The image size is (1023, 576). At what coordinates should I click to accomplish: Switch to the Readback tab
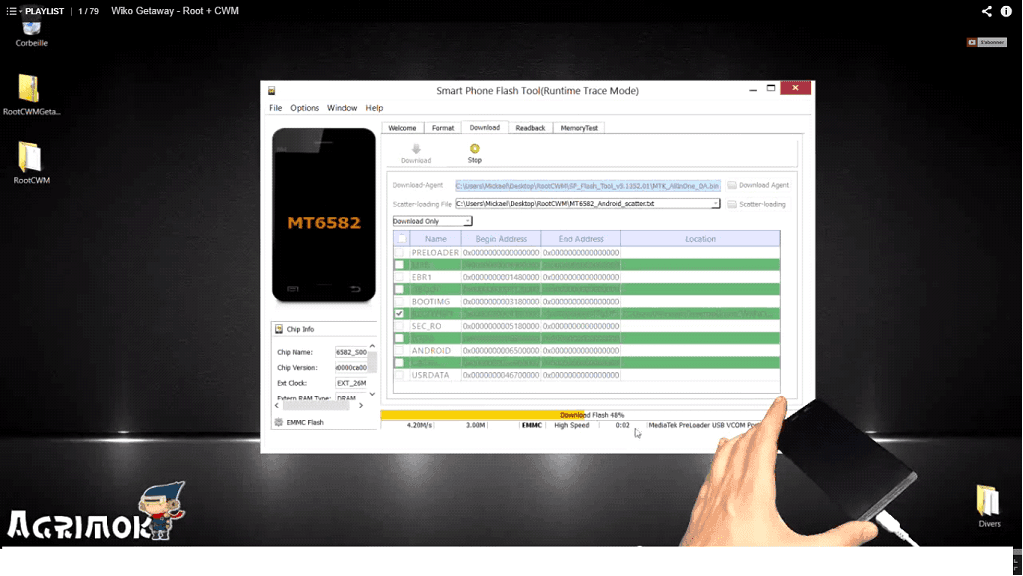click(x=530, y=128)
